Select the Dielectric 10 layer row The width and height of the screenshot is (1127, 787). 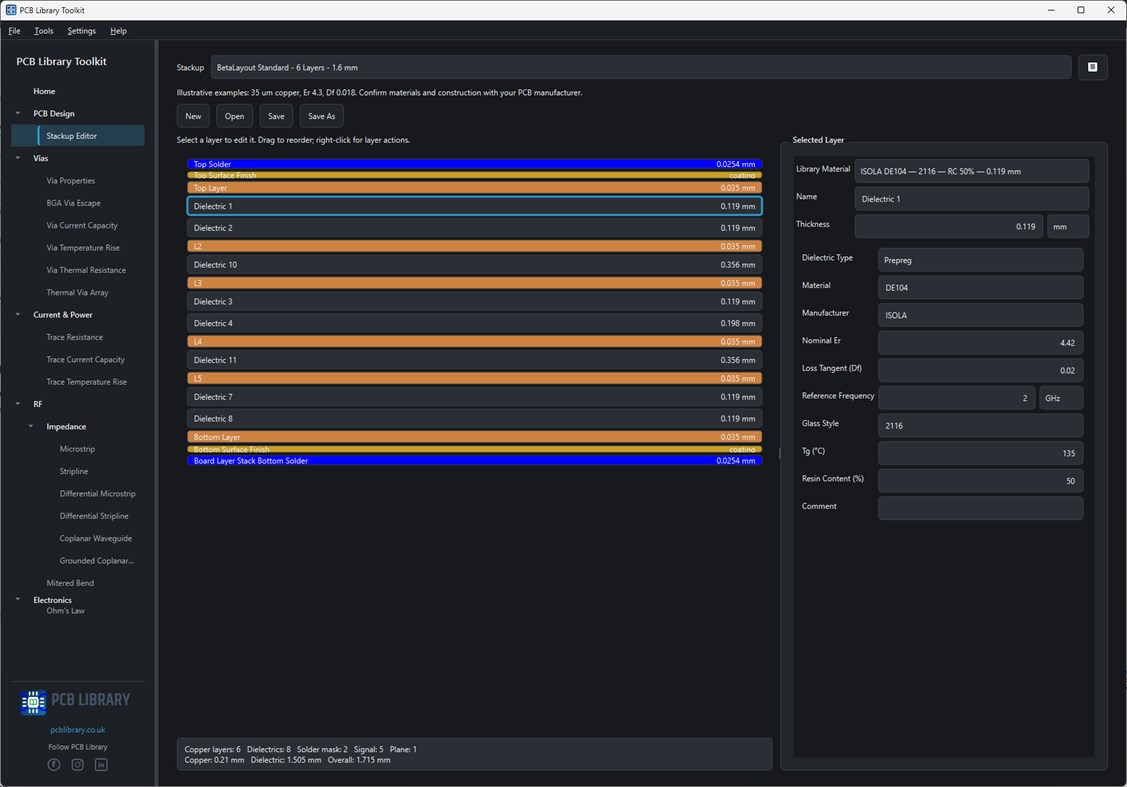474,264
